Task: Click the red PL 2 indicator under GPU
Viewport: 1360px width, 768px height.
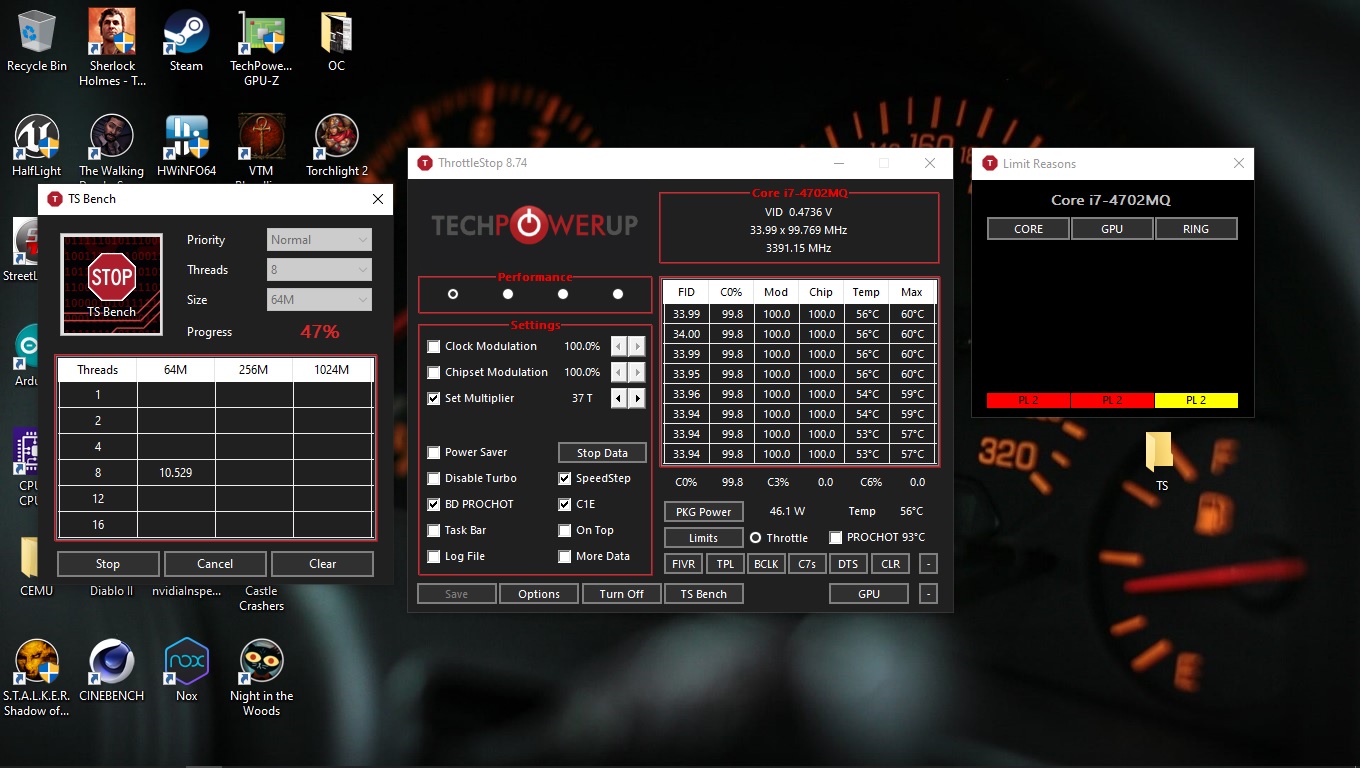Action: point(1112,400)
